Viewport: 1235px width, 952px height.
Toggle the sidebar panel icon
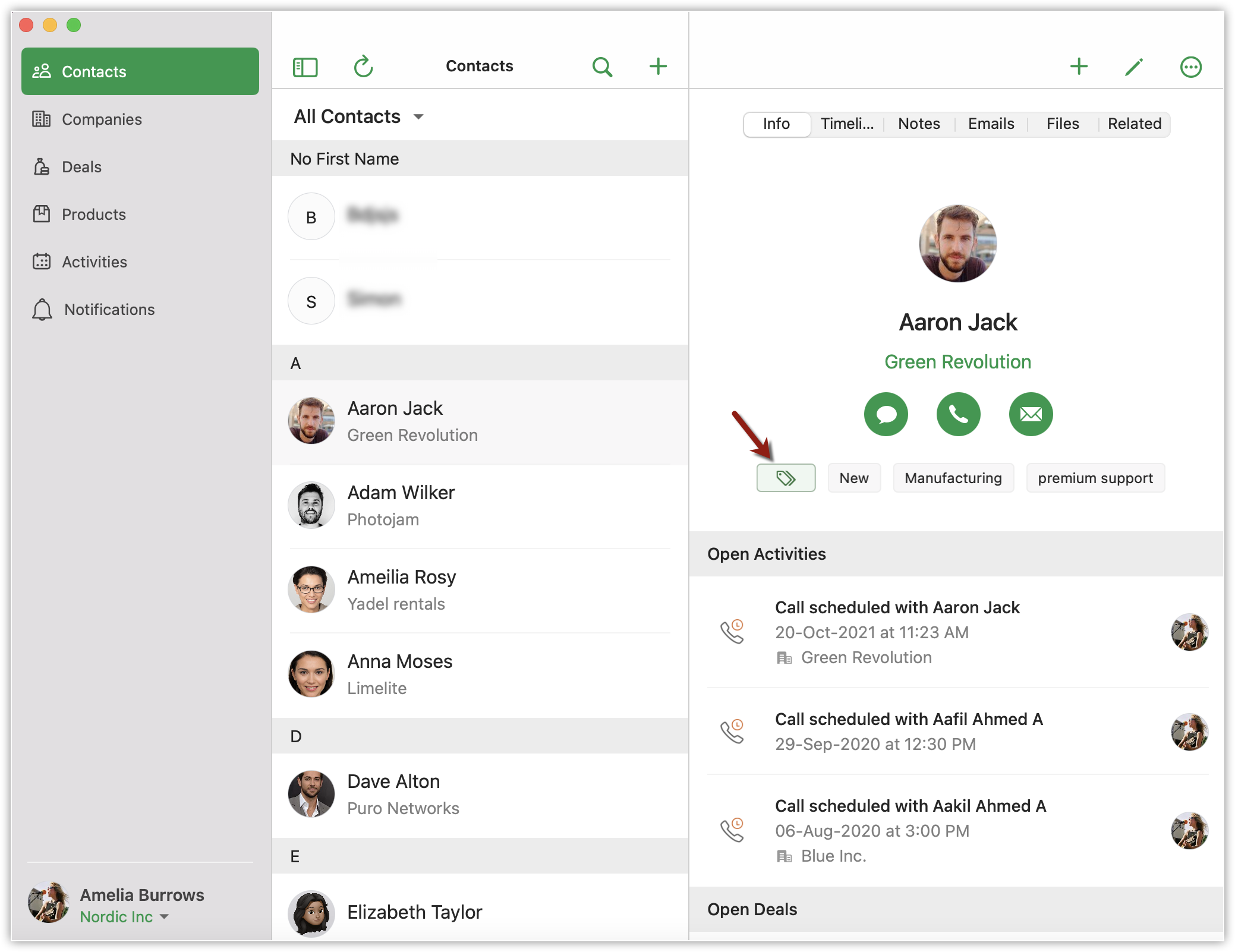click(x=305, y=67)
